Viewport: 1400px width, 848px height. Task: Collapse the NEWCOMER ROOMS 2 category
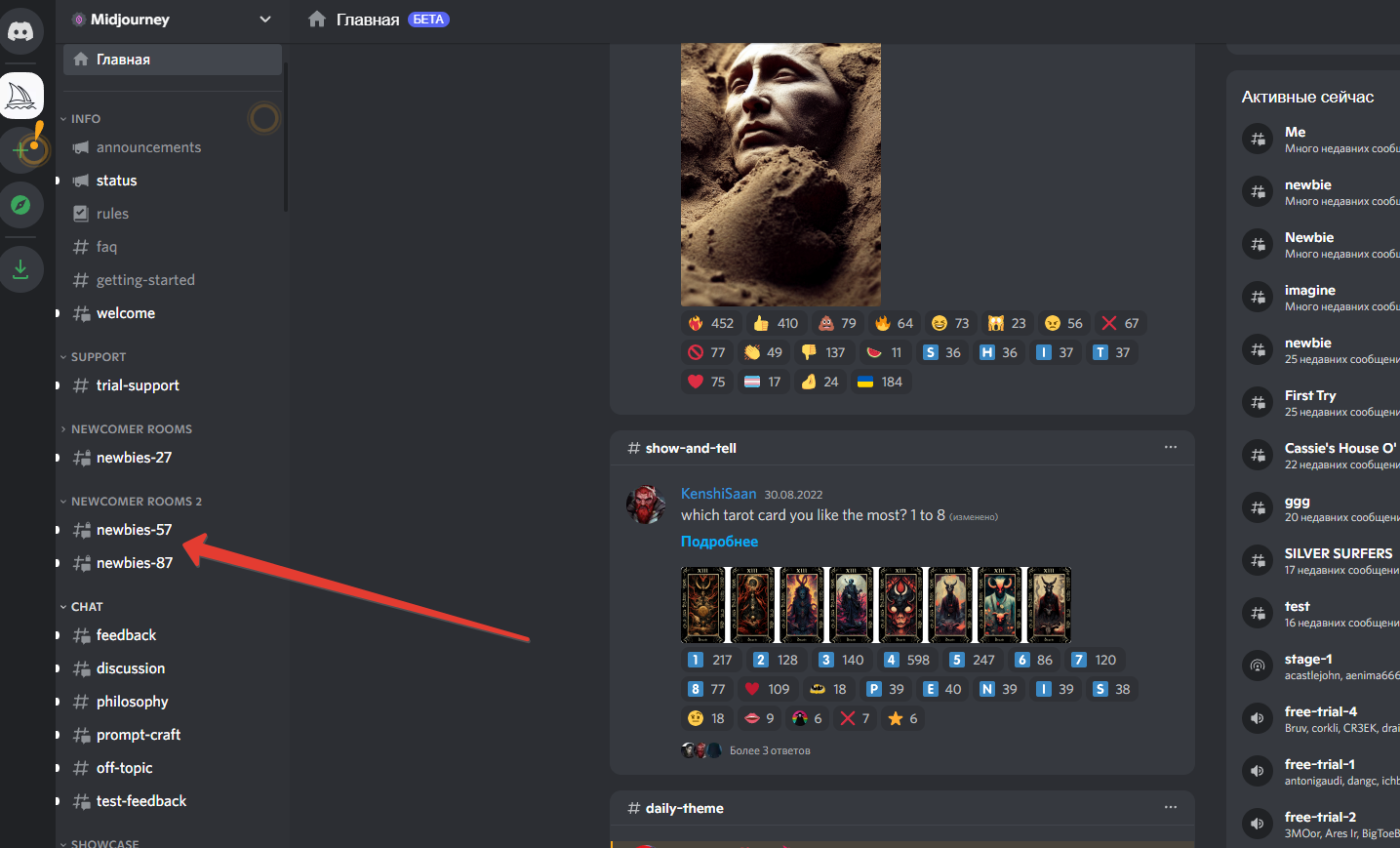pos(136,502)
